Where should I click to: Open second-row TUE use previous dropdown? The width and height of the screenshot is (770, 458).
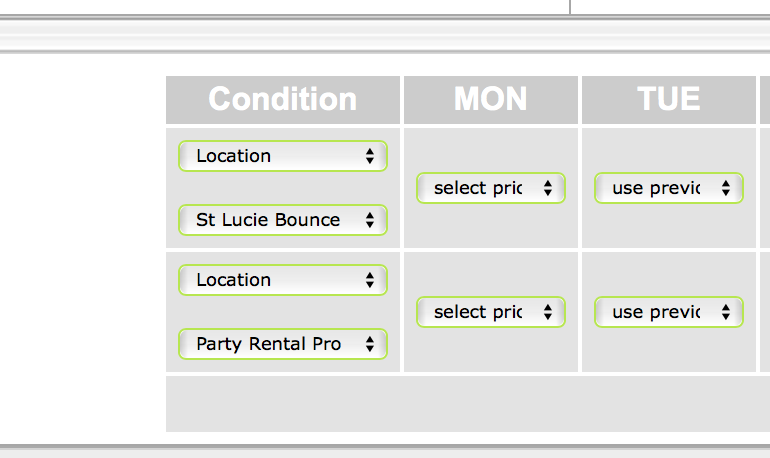(x=668, y=312)
